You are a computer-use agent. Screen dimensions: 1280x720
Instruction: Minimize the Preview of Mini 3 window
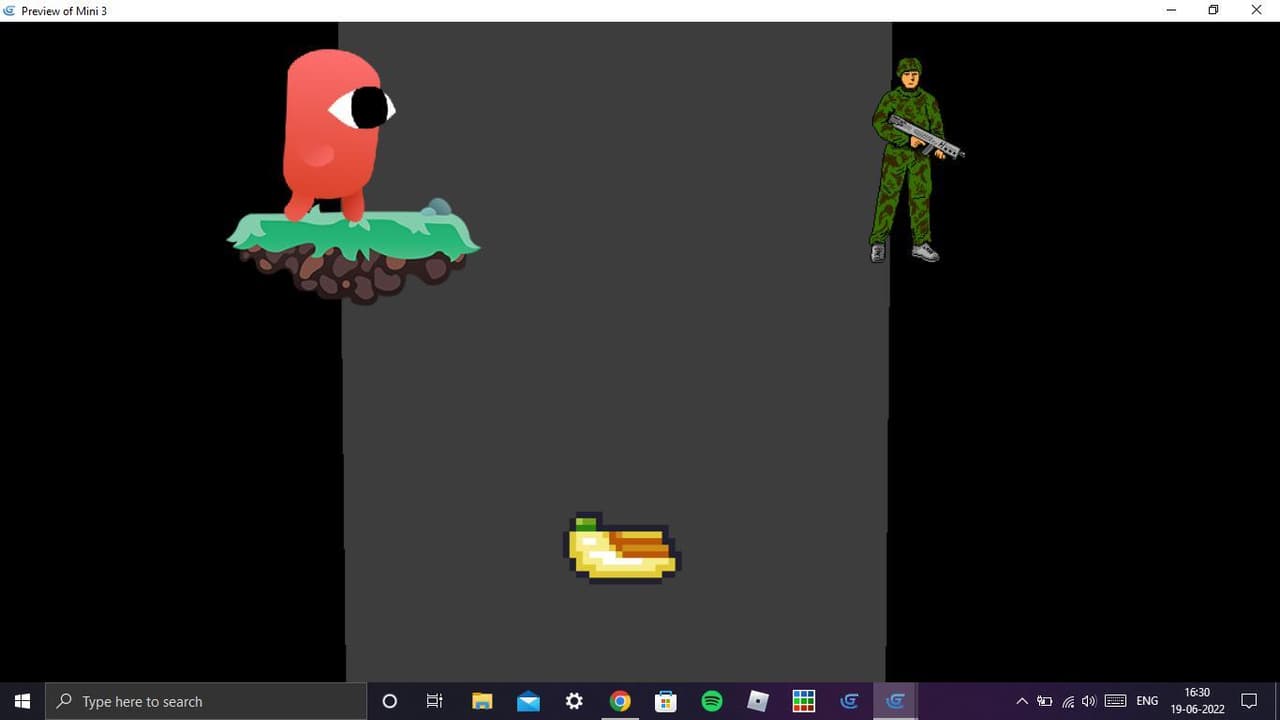1171,10
